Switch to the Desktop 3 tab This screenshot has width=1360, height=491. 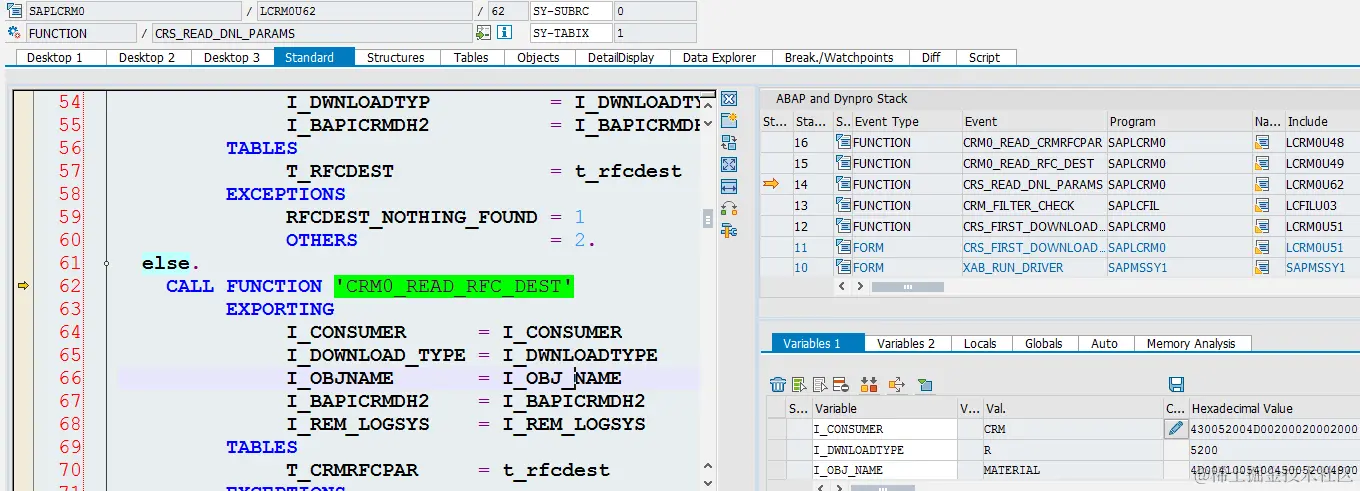pyautogui.click(x=231, y=57)
